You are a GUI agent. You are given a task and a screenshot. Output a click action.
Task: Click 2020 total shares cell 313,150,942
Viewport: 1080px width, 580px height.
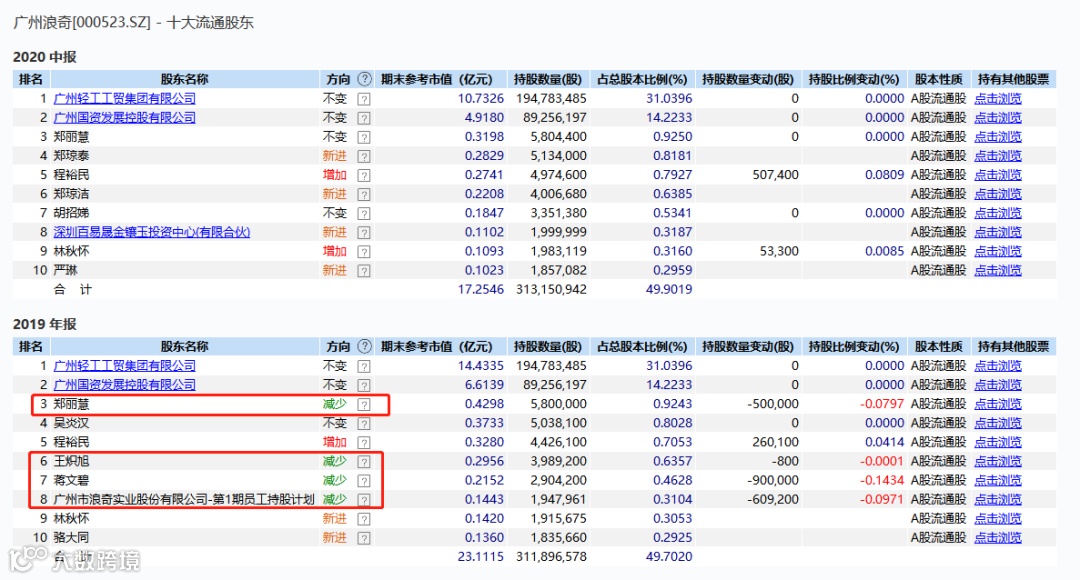(552, 289)
